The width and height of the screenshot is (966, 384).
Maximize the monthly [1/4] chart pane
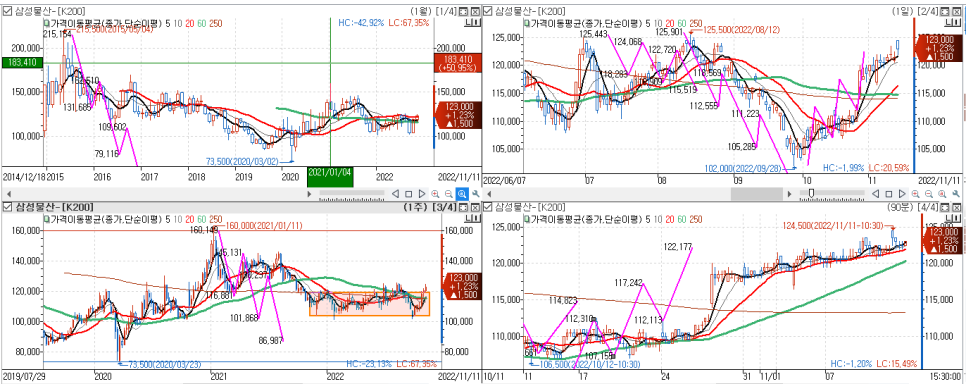pos(463,11)
